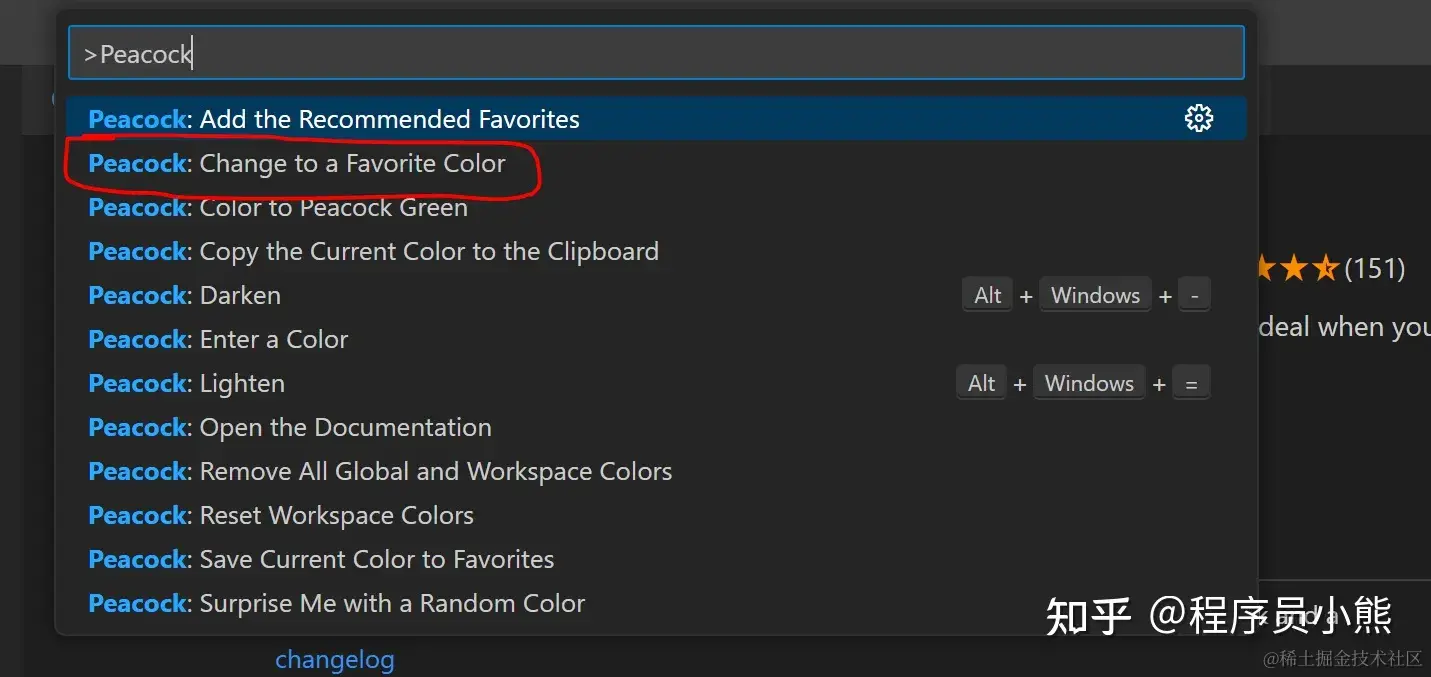This screenshot has height=677, width=1431.
Task: Select Peacock: Color to Peacock Green
Action: [656, 207]
